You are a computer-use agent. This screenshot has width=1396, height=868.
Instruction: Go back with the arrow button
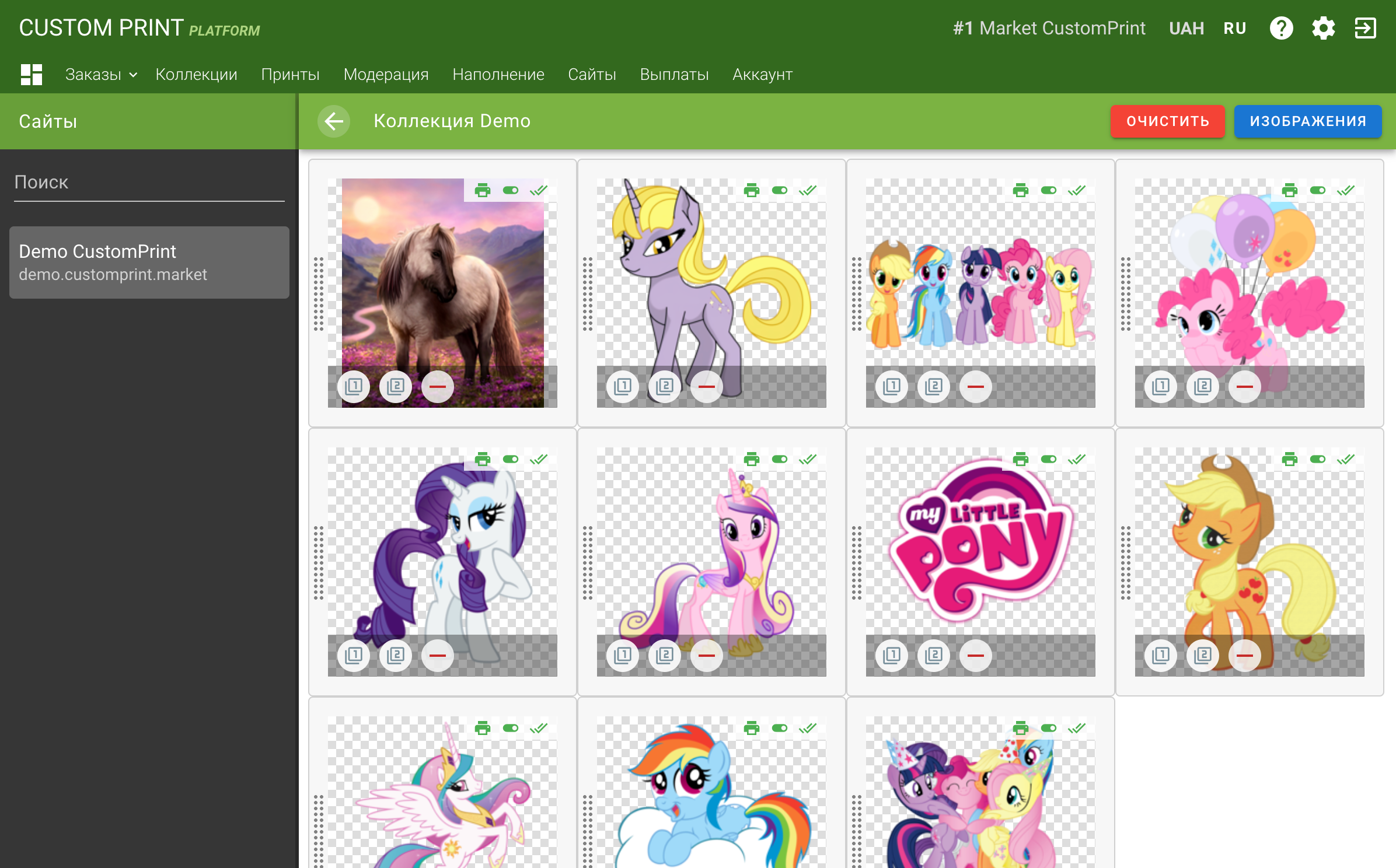coord(334,121)
